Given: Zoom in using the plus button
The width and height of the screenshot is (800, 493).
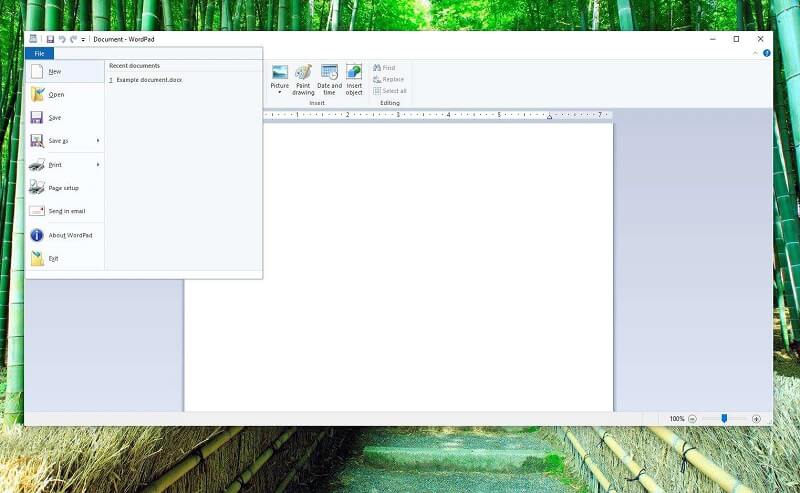Looking at the screenshot, I should pos(756,419).
